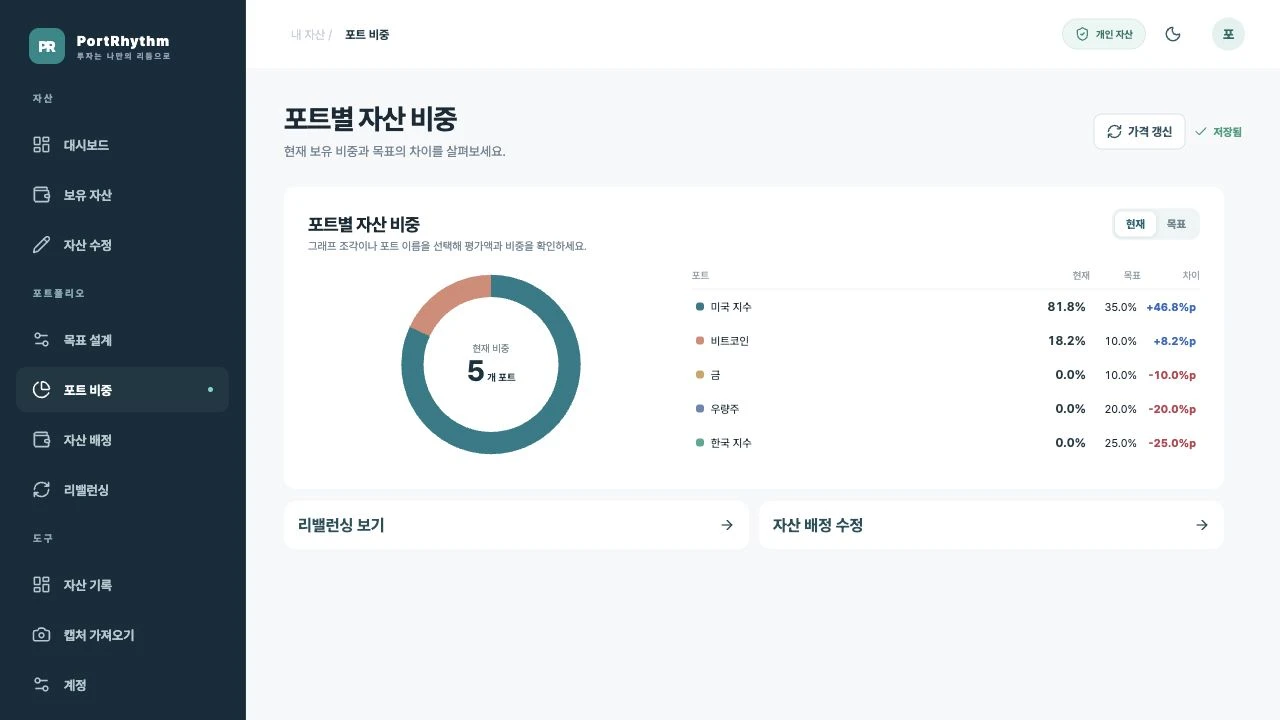Toggle dark mode with the moon icon
This screenshot has height=720, width=1280.
[1173, 34]
